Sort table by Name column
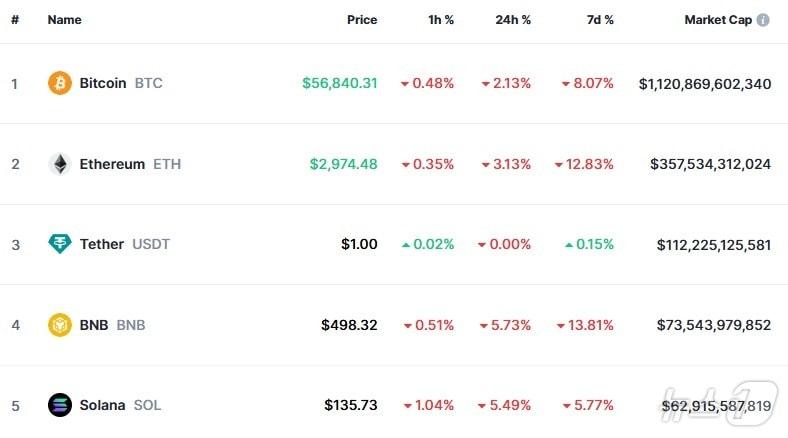The height and width of the screenshot is (438, 788). [64, 20]
